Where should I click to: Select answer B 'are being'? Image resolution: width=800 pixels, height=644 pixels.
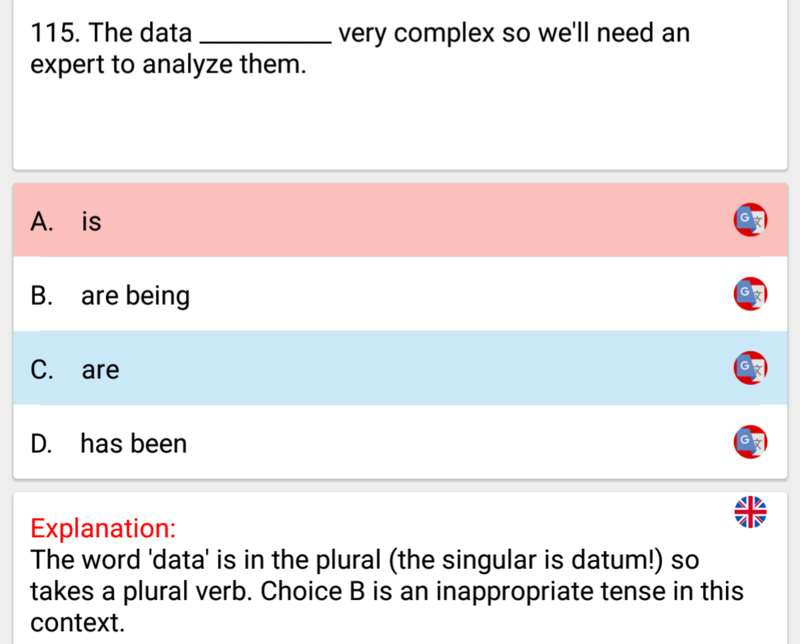pos(400,294)
